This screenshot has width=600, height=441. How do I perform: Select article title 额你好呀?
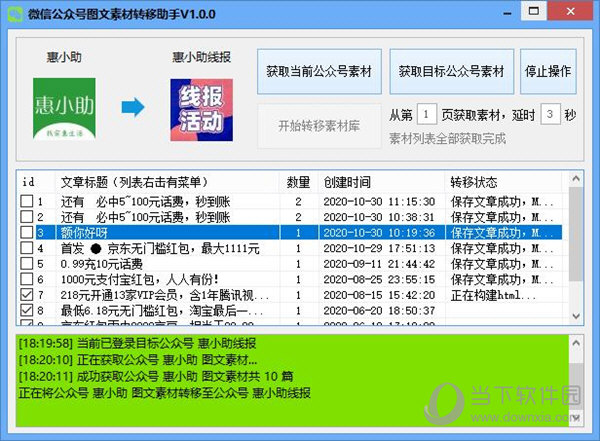[x=84, y=233]
